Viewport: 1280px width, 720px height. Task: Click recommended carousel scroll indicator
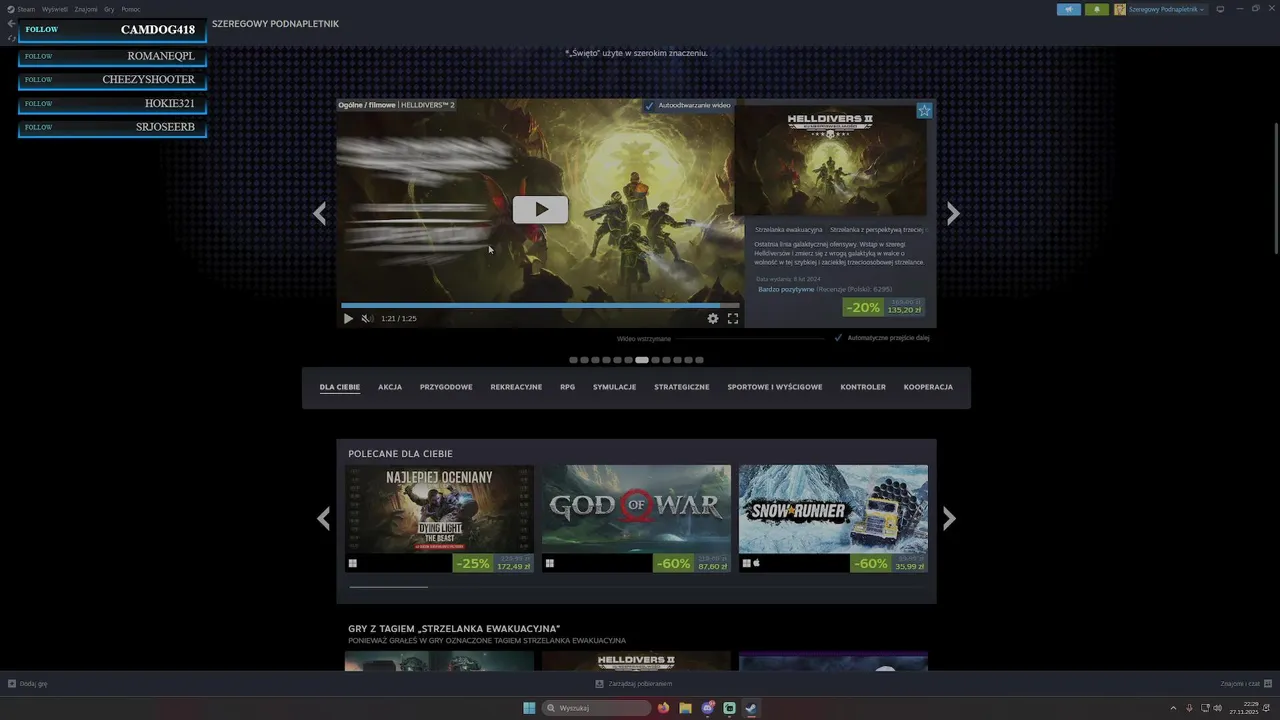tap(389, 587)
